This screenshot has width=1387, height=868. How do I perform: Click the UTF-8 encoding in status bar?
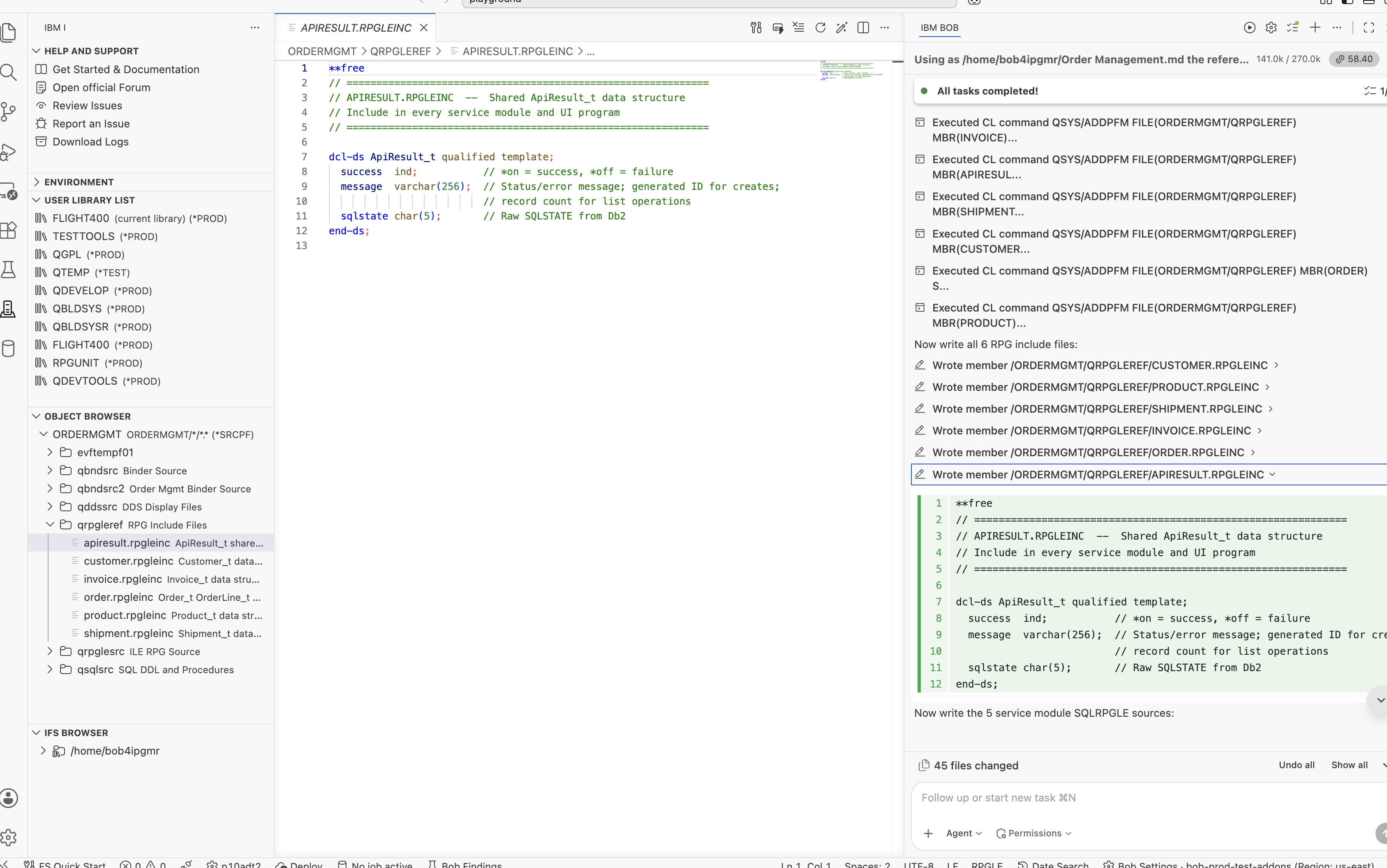pyautogui.click(x=918, y=864)
